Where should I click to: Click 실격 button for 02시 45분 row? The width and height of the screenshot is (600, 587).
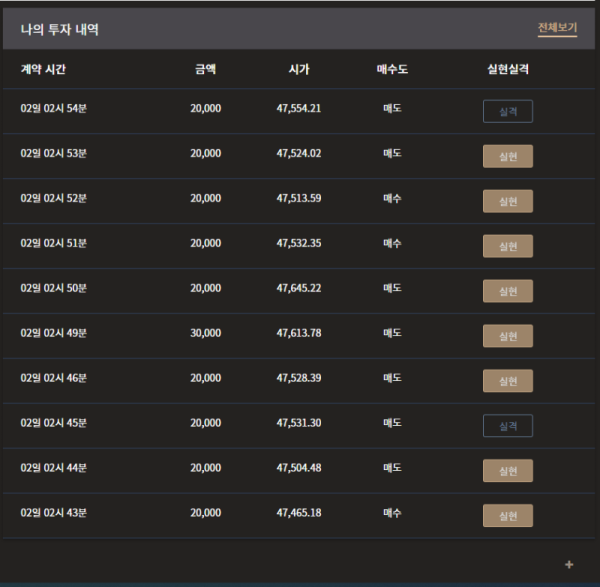(508, 426)
